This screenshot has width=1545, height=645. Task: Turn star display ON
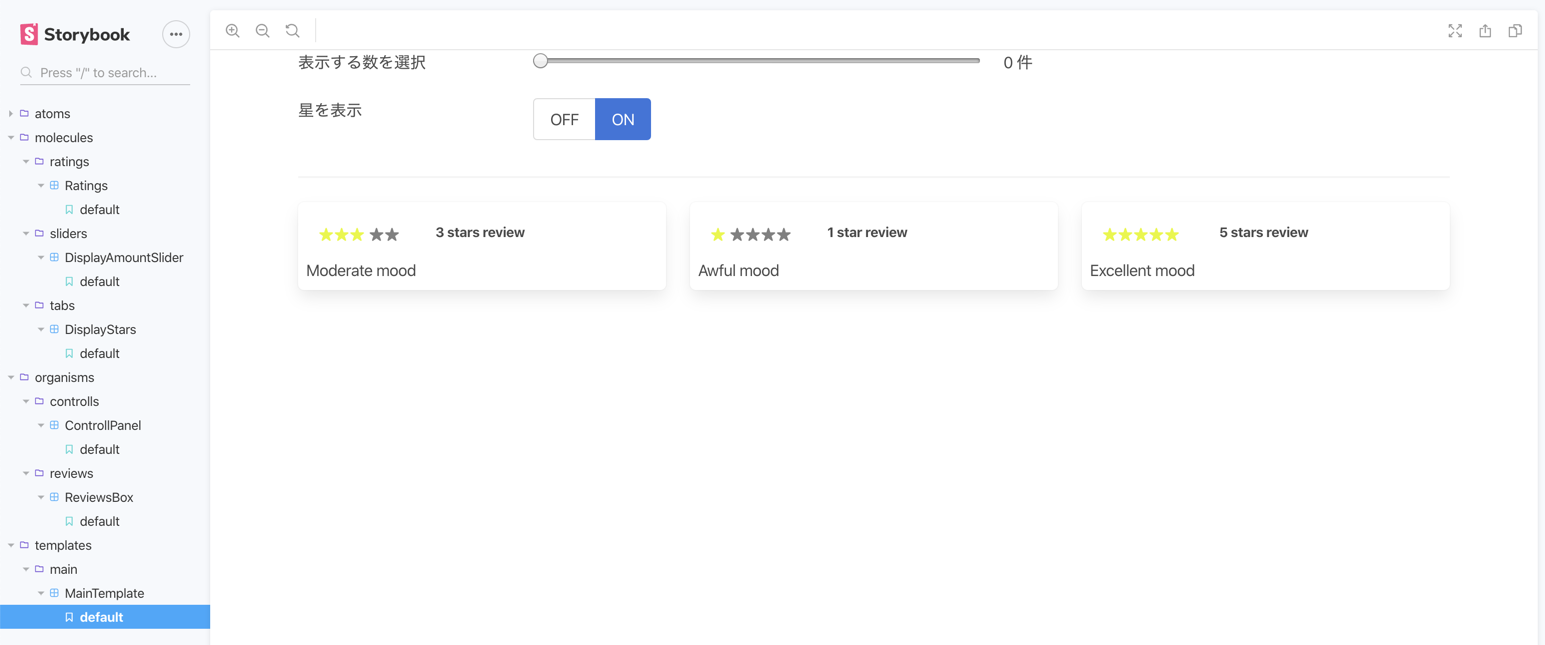point(623,119)
